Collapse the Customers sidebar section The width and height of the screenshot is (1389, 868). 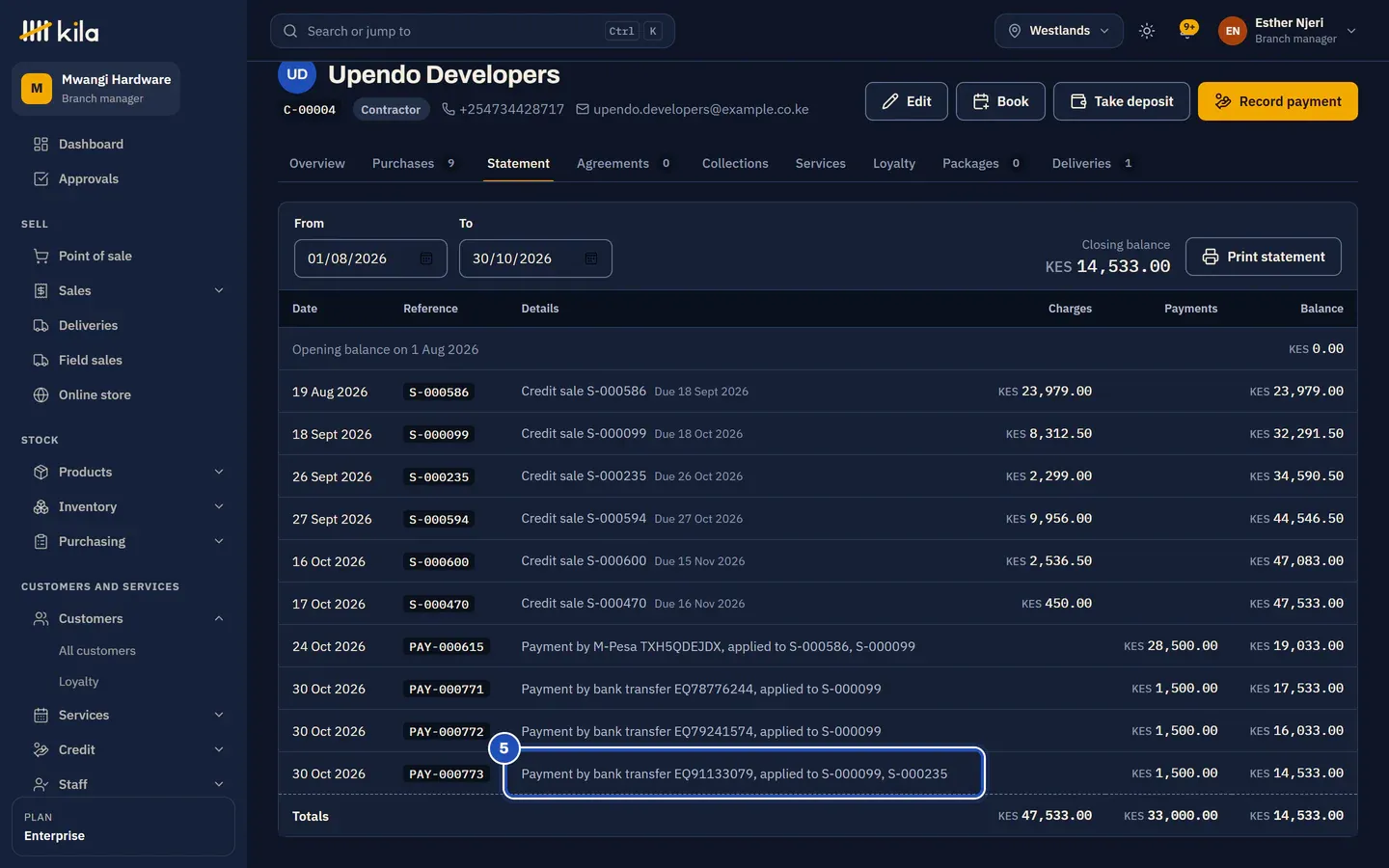coord(219,618)
